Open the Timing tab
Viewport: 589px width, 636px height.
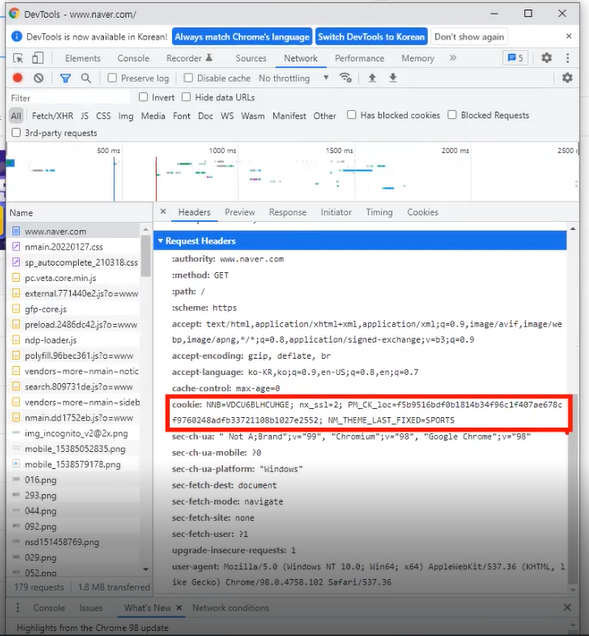coord(379,212)
